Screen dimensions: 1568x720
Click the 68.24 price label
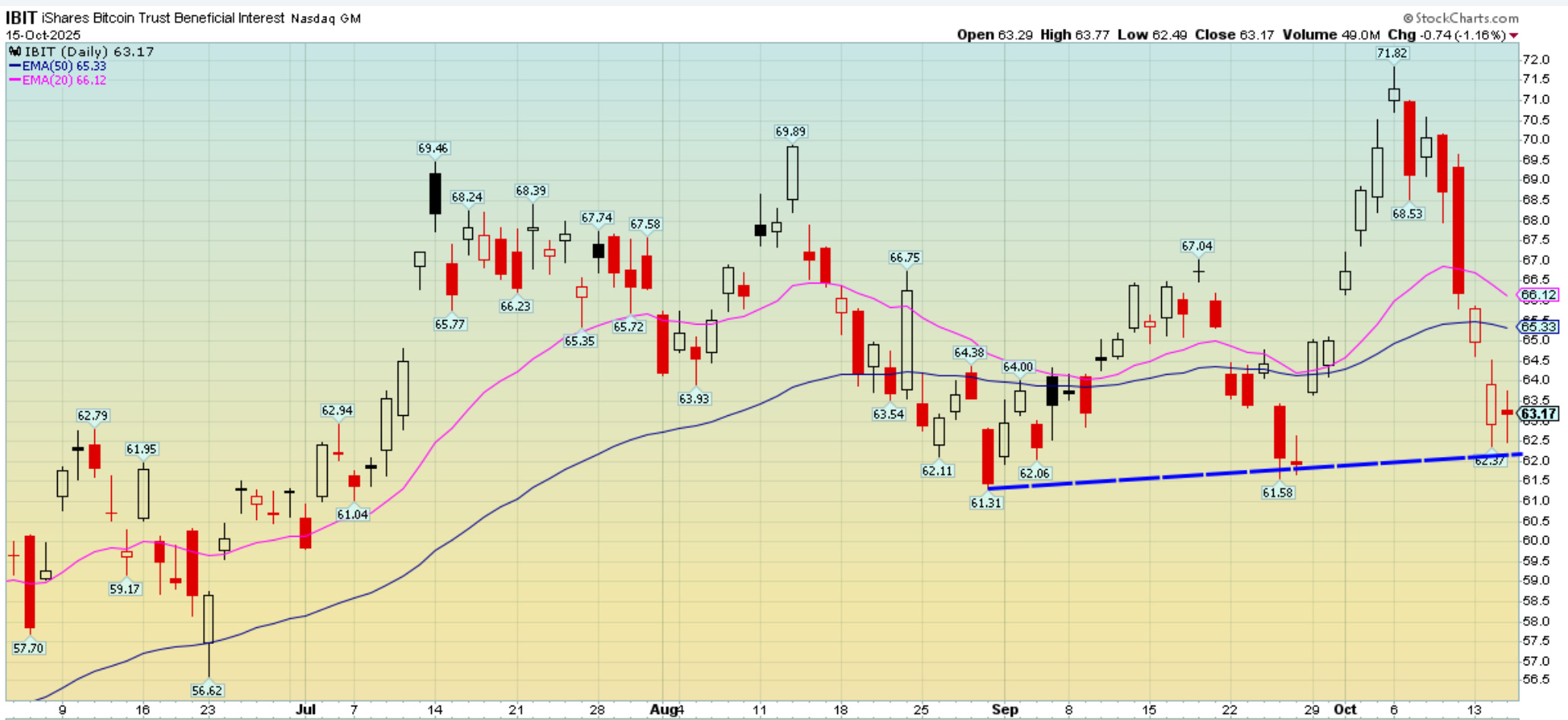coord(467,197)
